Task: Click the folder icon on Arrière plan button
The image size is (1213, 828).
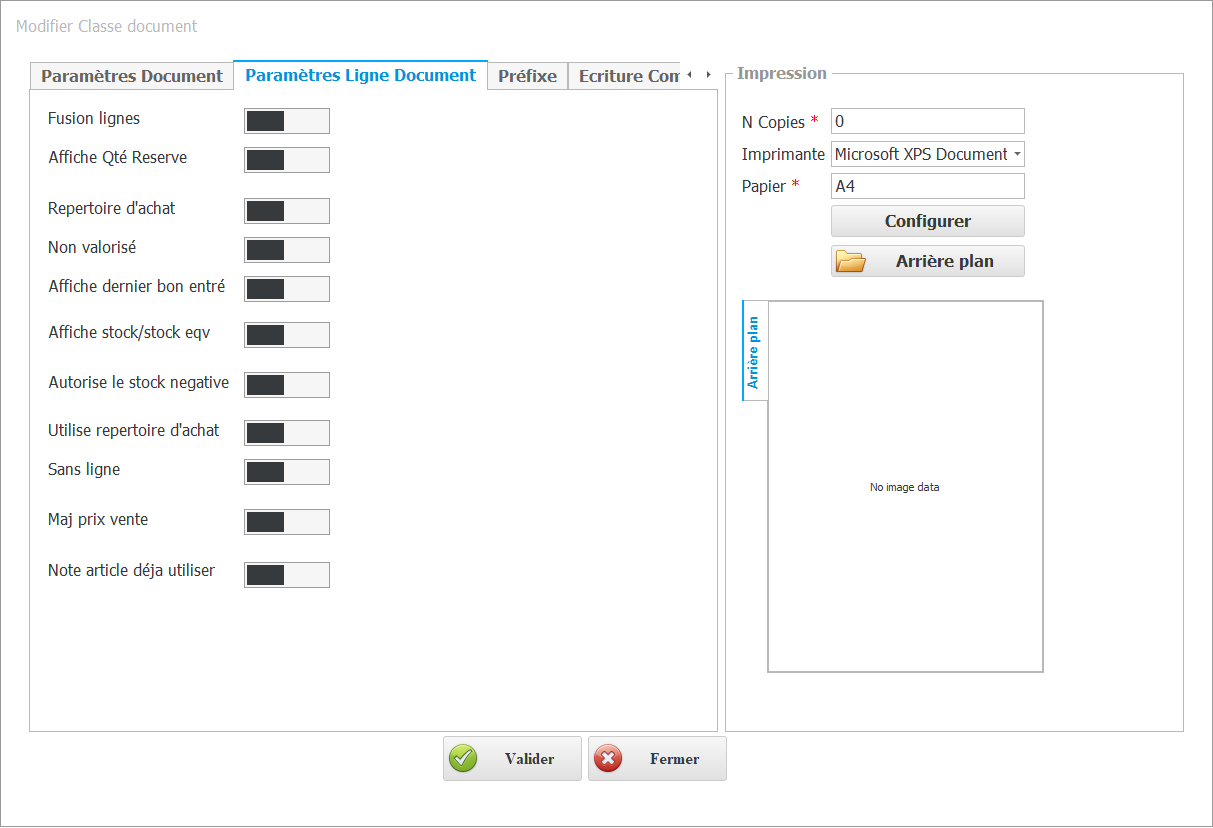Action: pyautogui.click(x=851, y=260)
